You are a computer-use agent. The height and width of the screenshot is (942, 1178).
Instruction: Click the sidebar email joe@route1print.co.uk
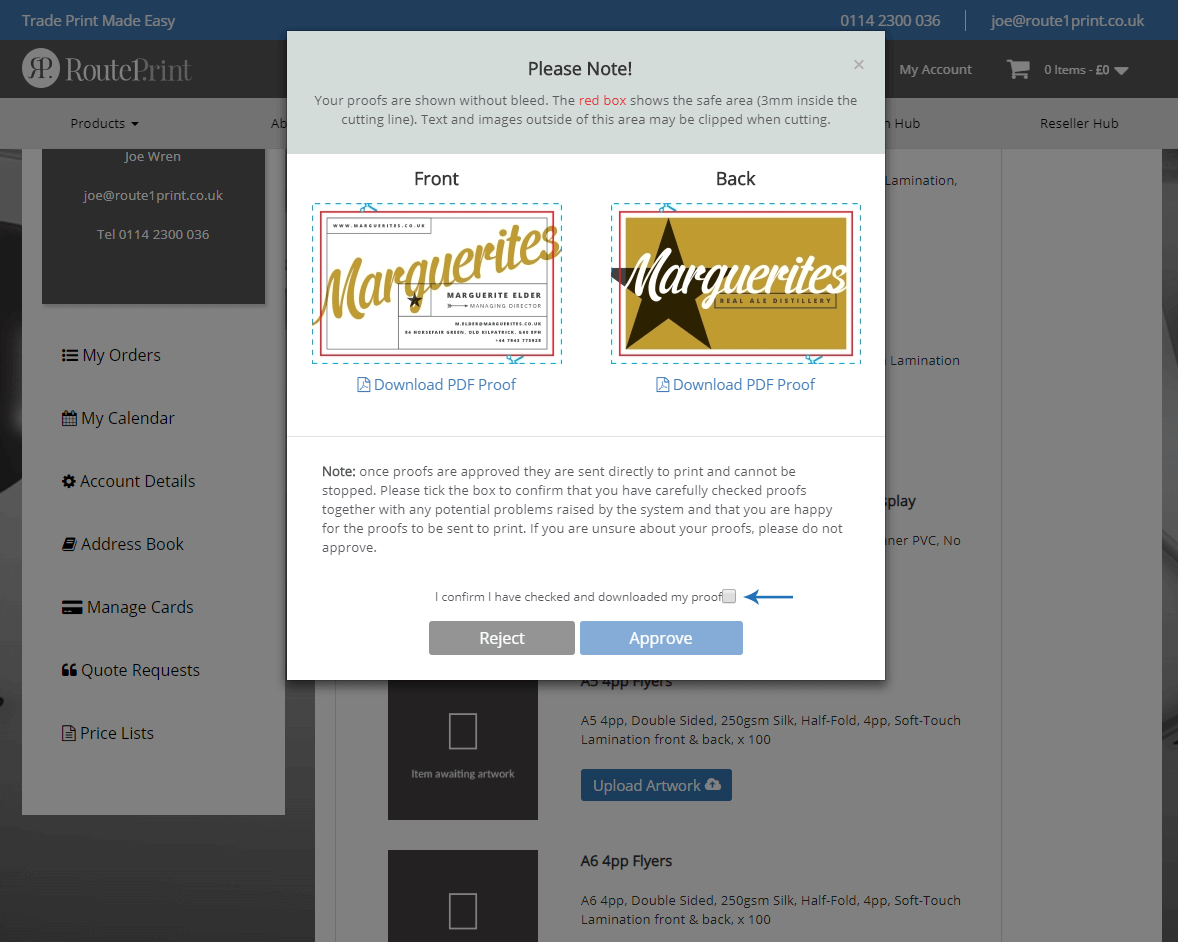click(153, 195)
